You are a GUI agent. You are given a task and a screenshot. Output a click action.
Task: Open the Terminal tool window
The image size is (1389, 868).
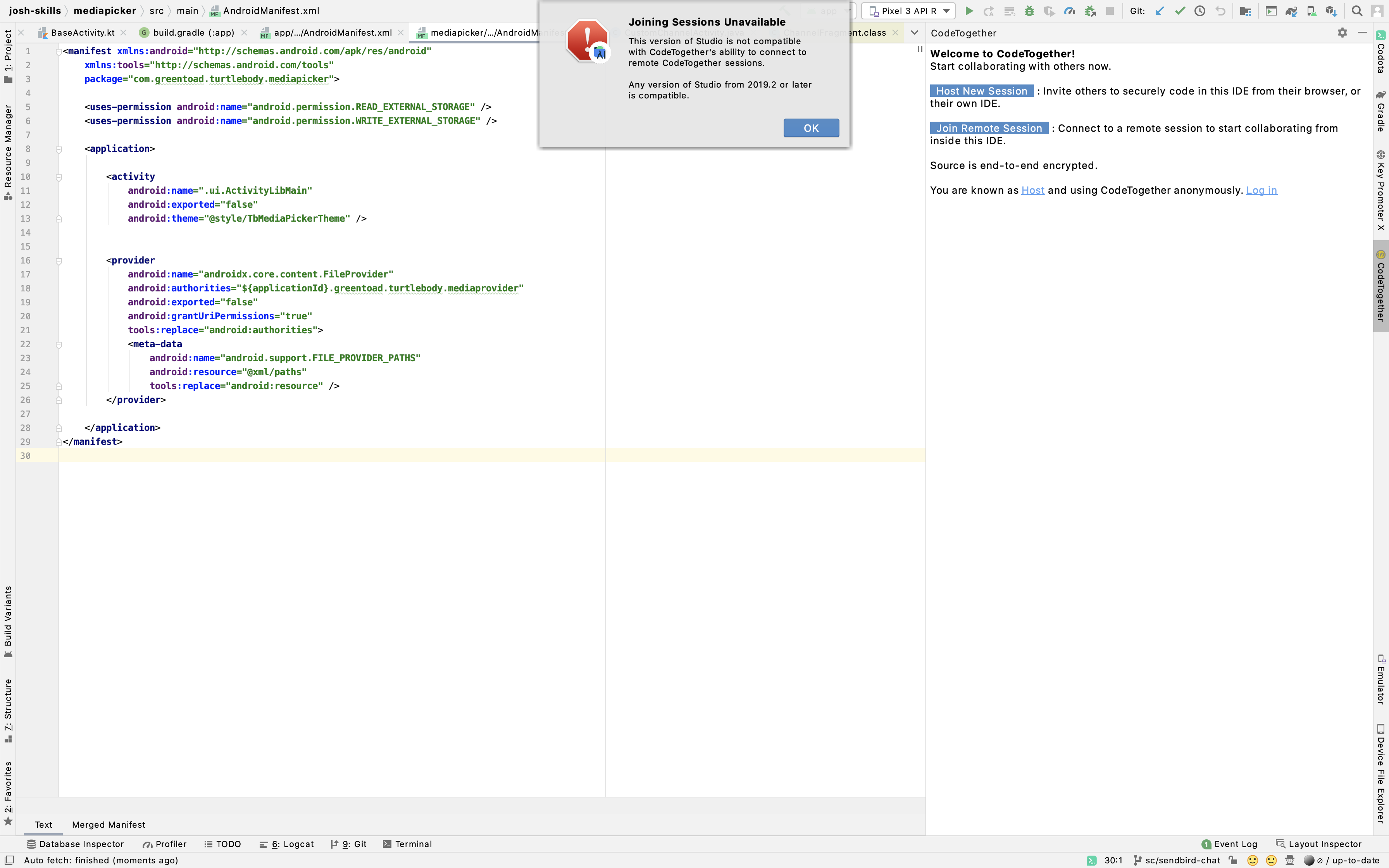pyautogui.click(x=407, y=844)
